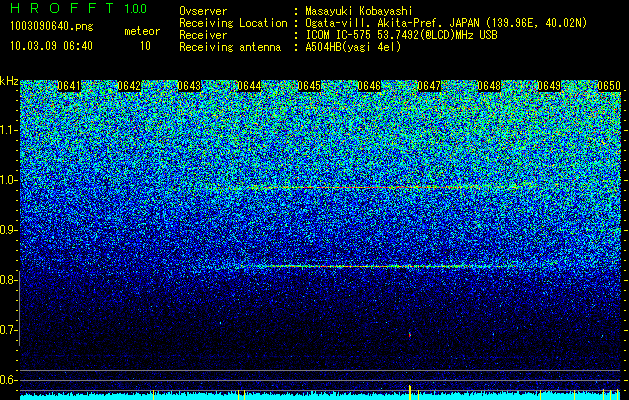Screen dimensions: 629x400
Task: Click the red echo dot near 0.7 kHz
Action: point(410,334)
